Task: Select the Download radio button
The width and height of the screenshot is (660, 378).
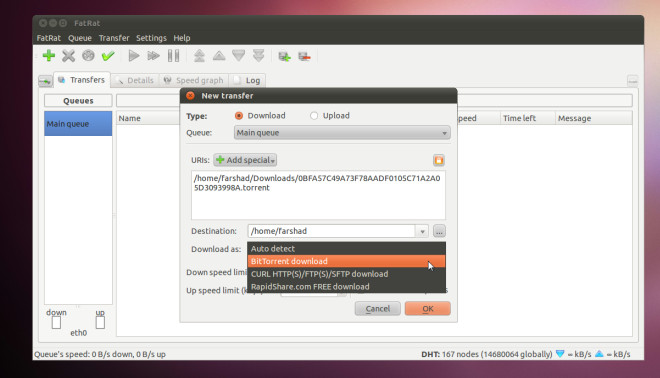Action: coord(239,116)
